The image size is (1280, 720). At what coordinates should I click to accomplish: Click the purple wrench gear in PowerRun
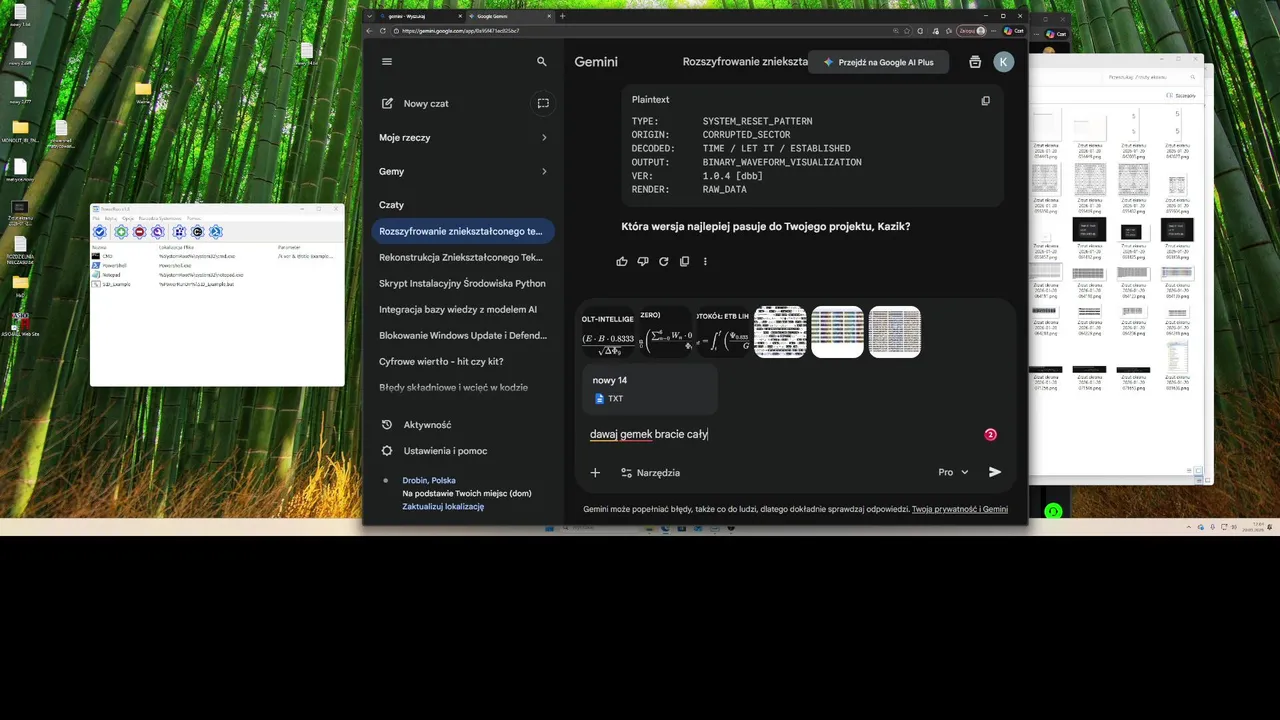point(158,232)
